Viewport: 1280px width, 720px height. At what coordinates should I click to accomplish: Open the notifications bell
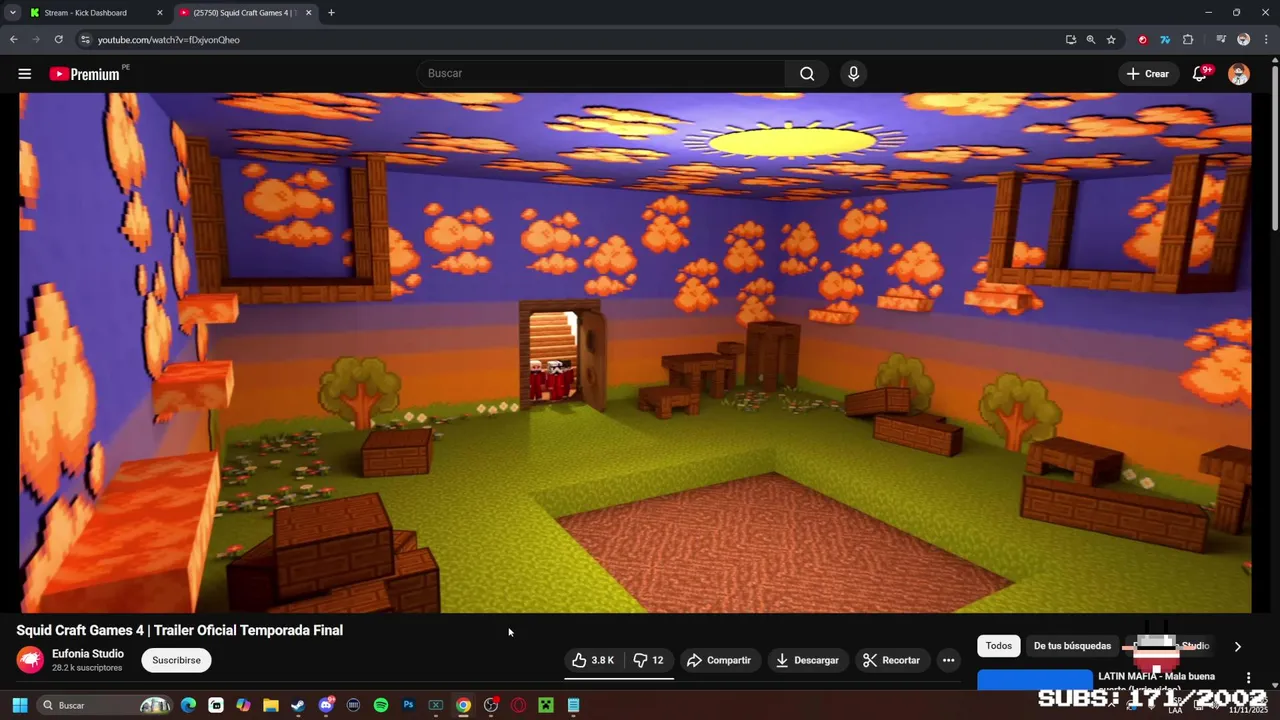(1200, 74)
